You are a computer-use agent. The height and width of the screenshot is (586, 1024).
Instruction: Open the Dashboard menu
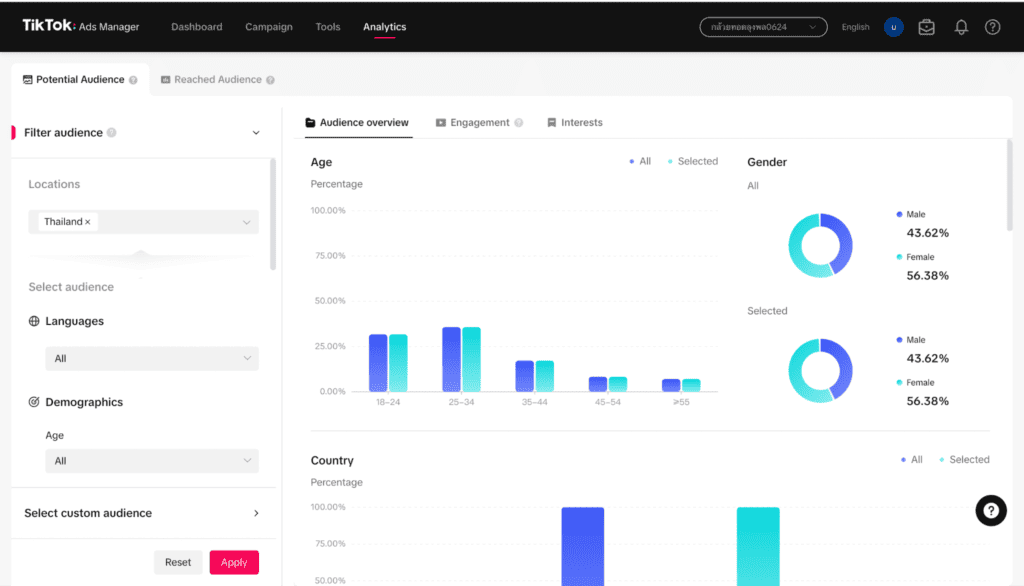[x=197, y=27]
